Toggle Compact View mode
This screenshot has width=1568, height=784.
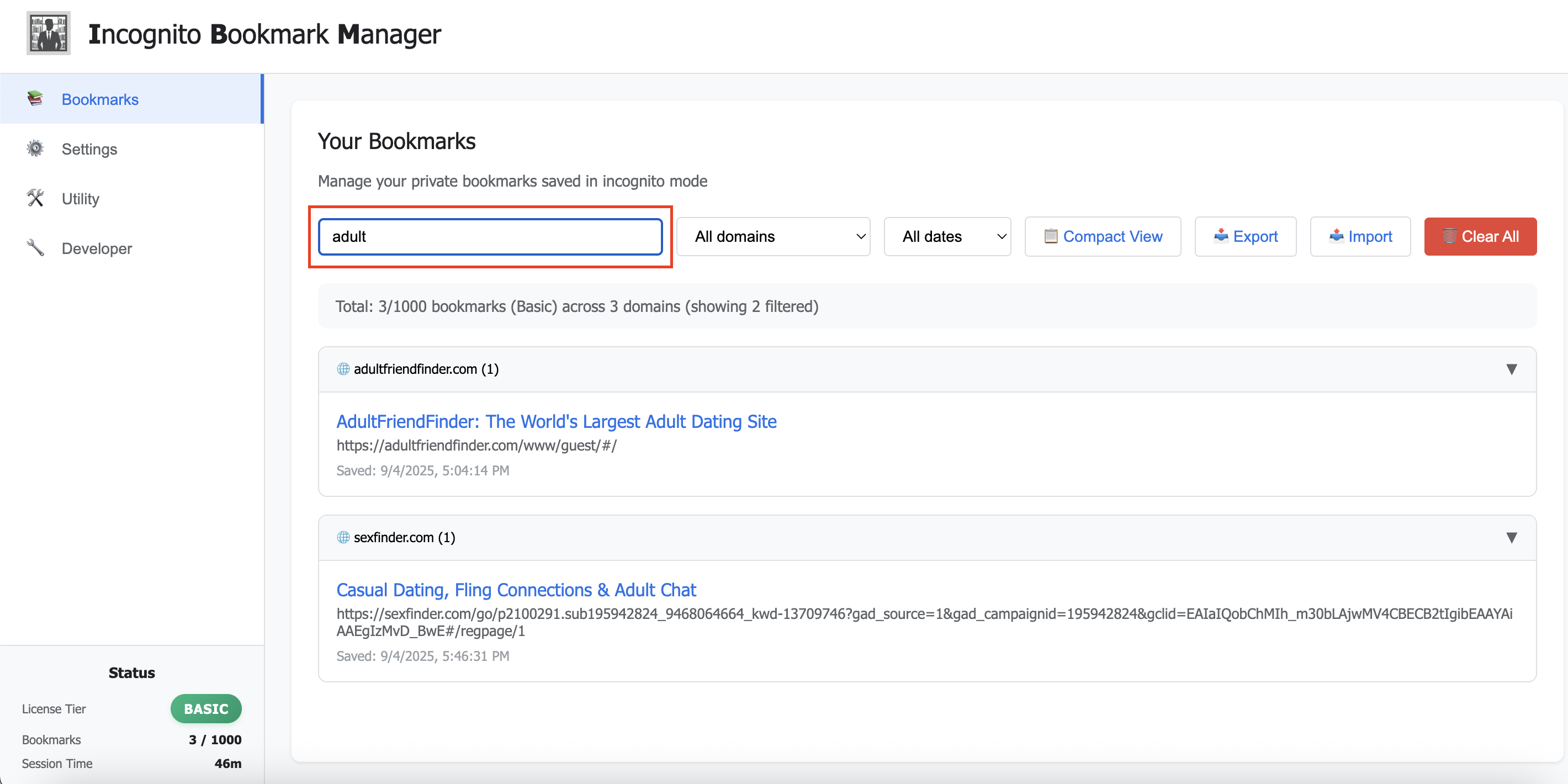tap(1103, 236)
